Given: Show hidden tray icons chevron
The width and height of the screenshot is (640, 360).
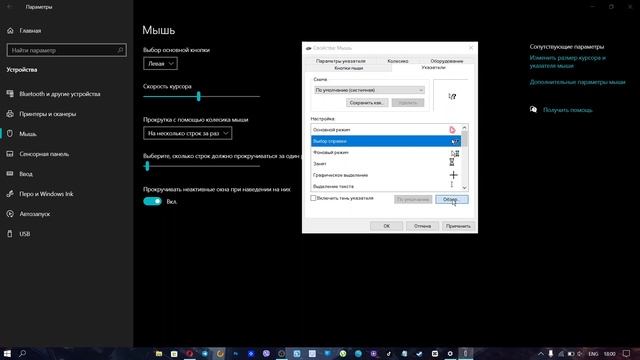Looking at the screenshot, I should point(541,353).
